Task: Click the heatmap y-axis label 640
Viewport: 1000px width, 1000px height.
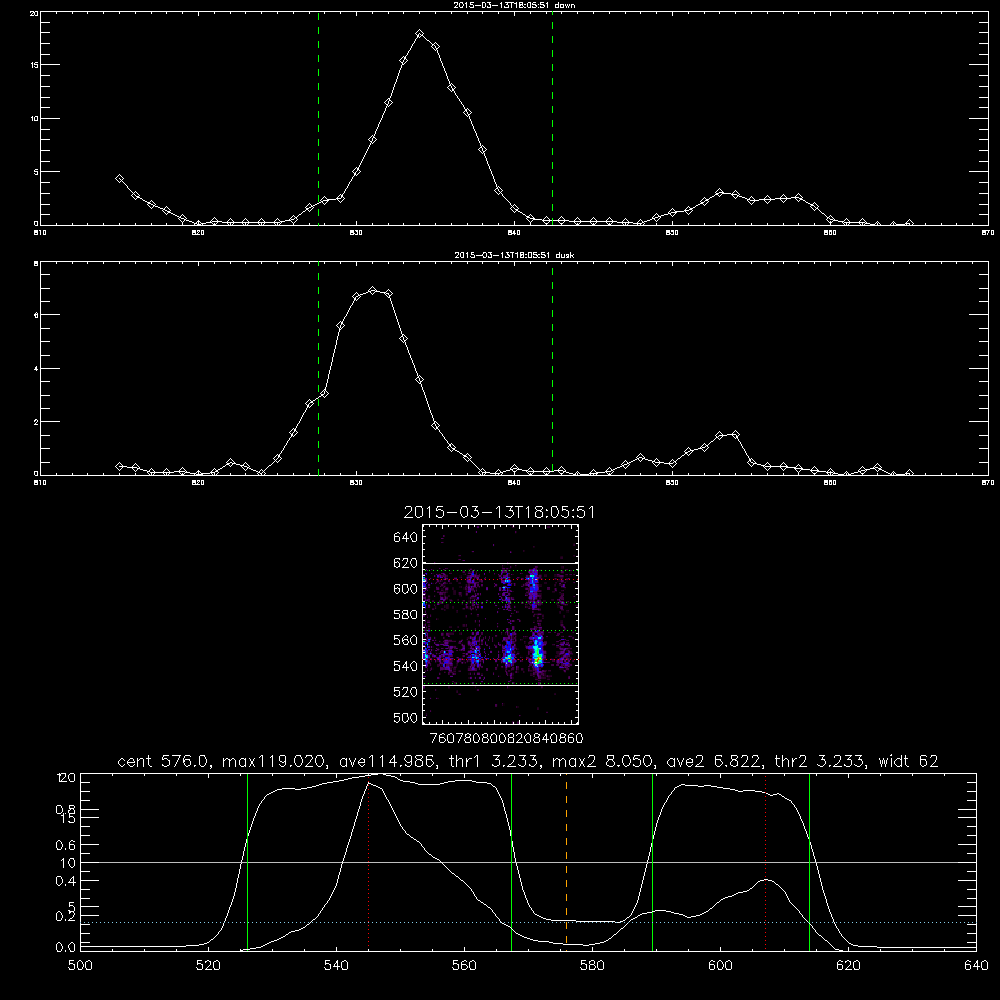Action: (406, 538)
